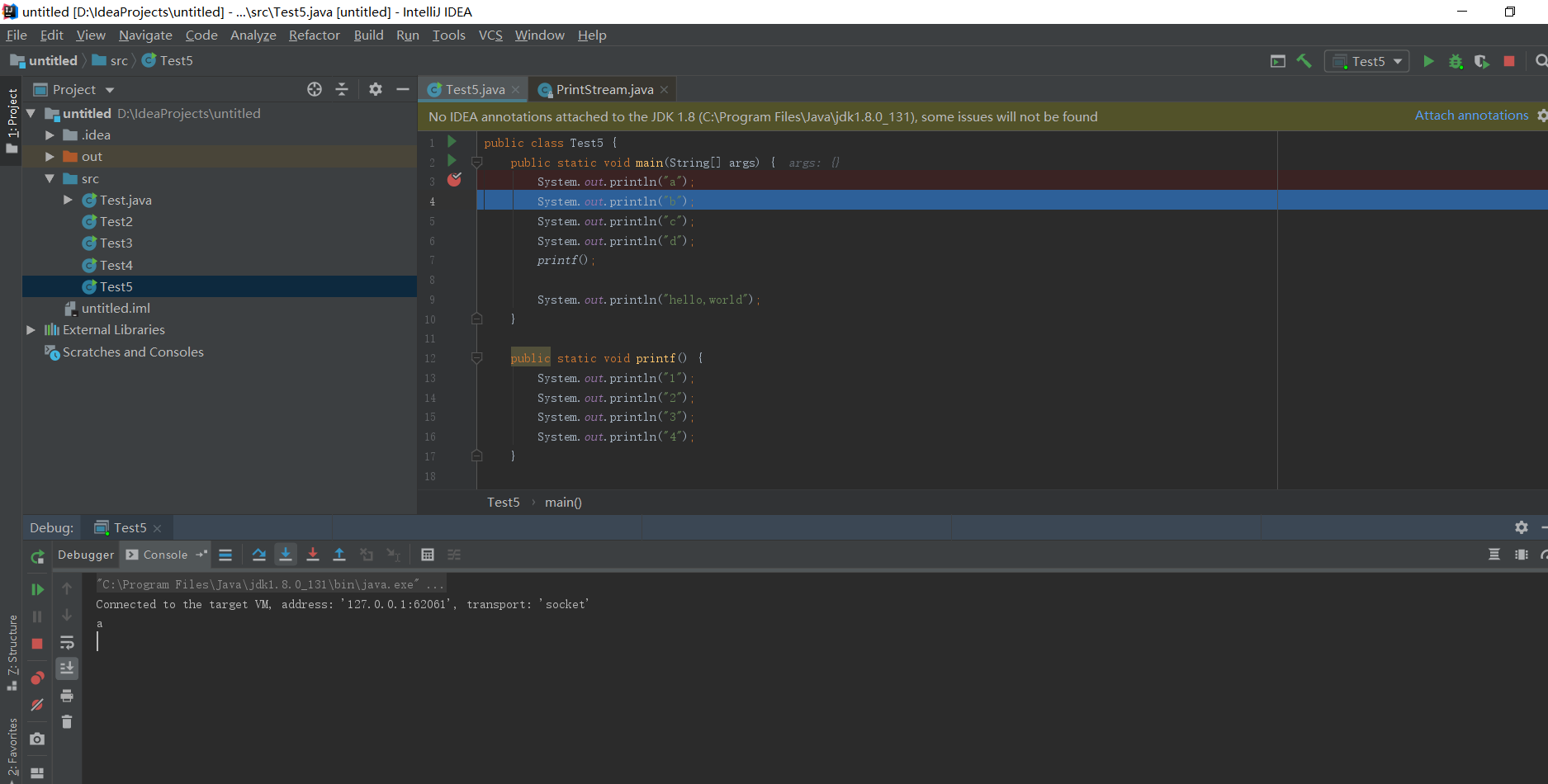Switch to the PrintStream.java editor tab
Viewport: 1548px width, 784px height.
tap(604, 89)
